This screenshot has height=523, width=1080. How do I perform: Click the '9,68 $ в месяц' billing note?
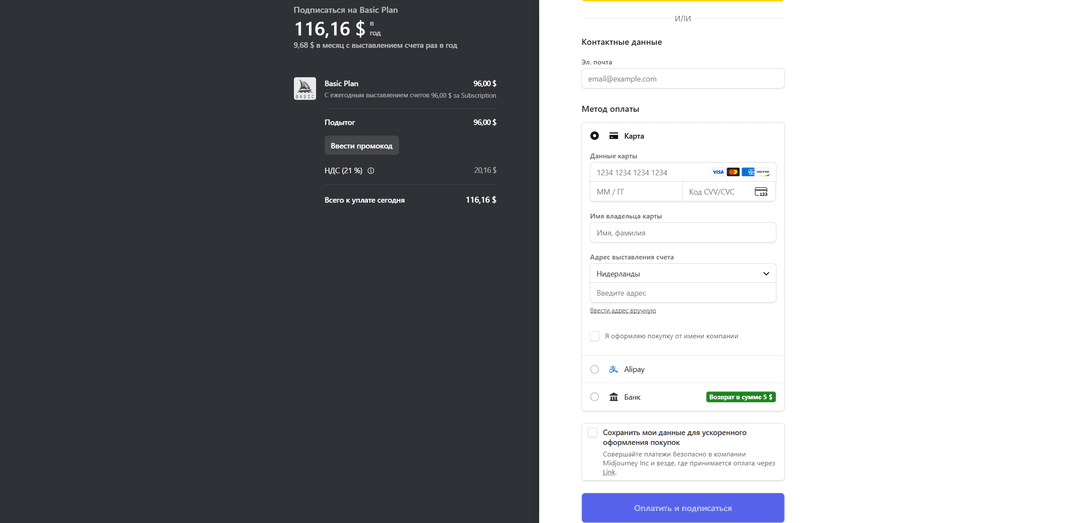point(375,45)
